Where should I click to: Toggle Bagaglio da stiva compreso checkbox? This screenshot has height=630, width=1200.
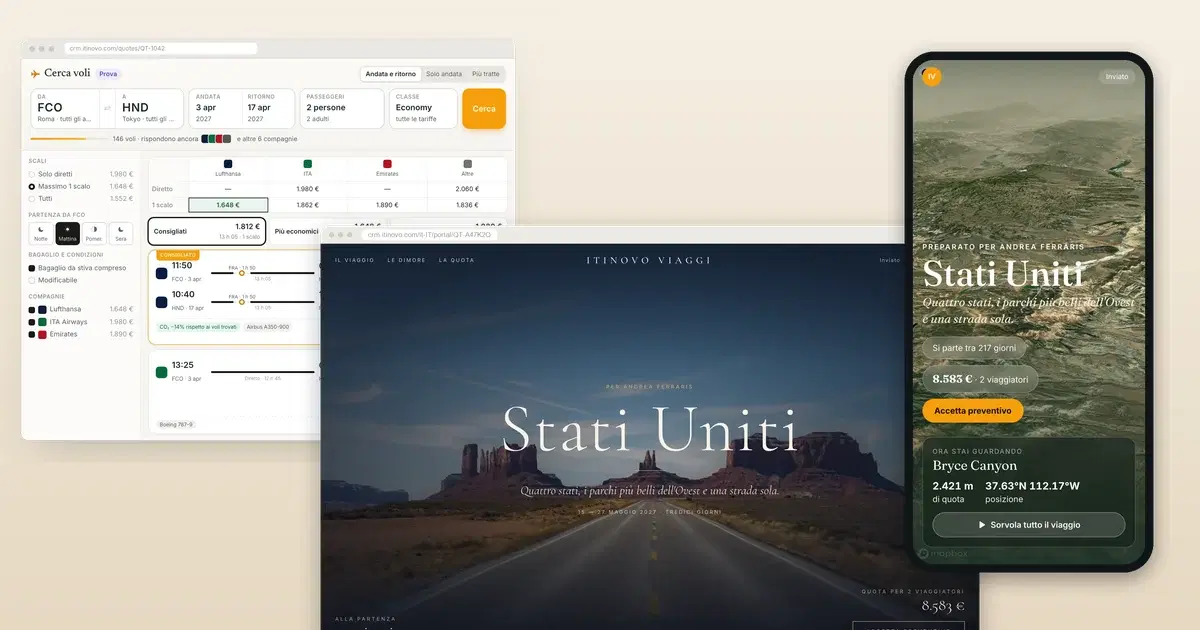[32, 268]
